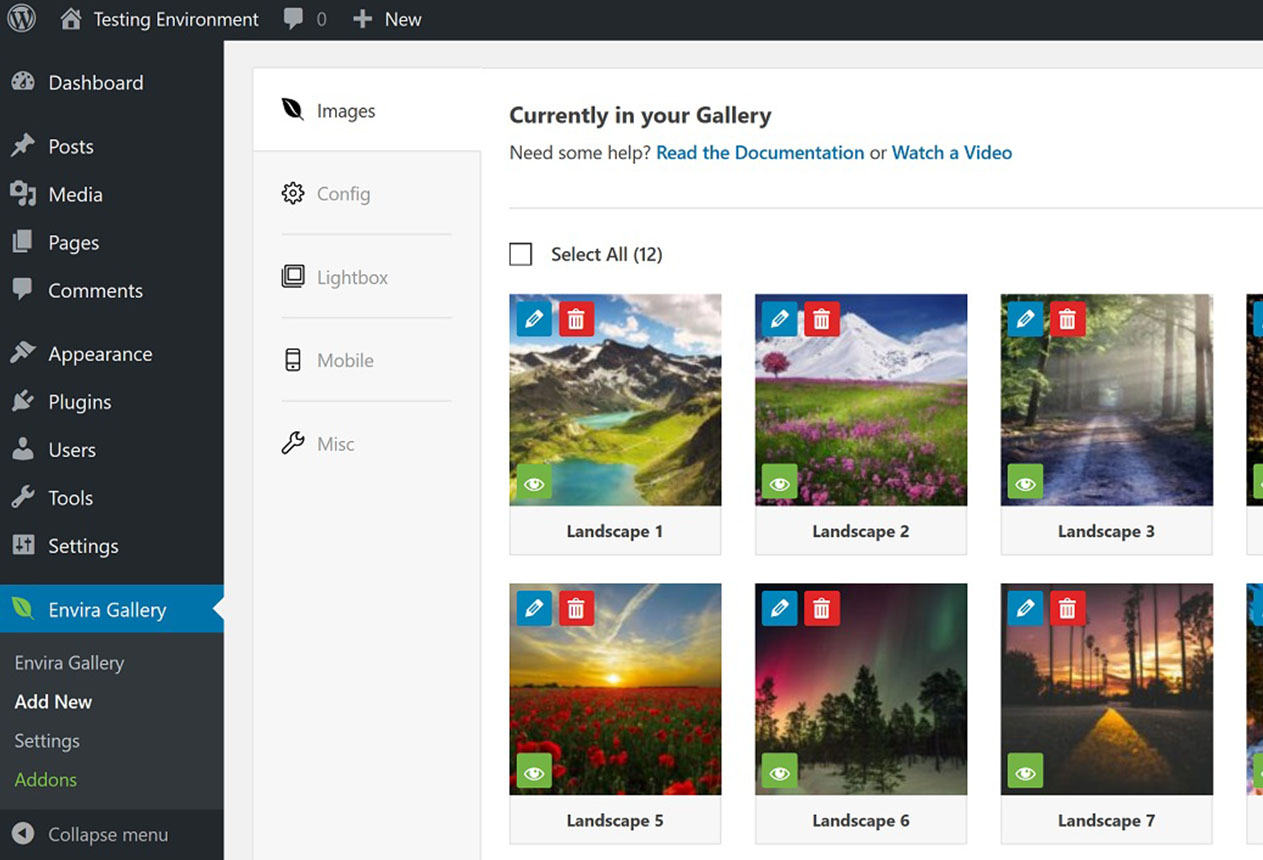This screenshot has width=1263, height=860.
Task: Check the Select All (12) checkbox
Action: (x=521, y=254)
